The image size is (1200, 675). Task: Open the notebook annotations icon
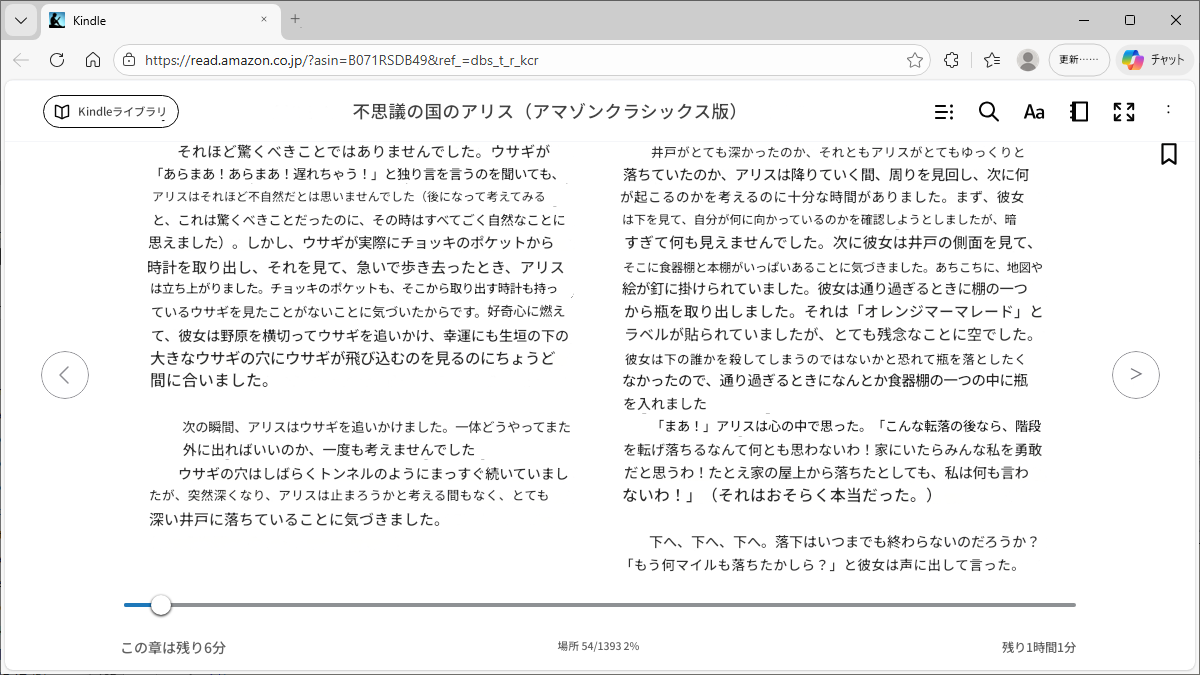[x=1078, y=112]
